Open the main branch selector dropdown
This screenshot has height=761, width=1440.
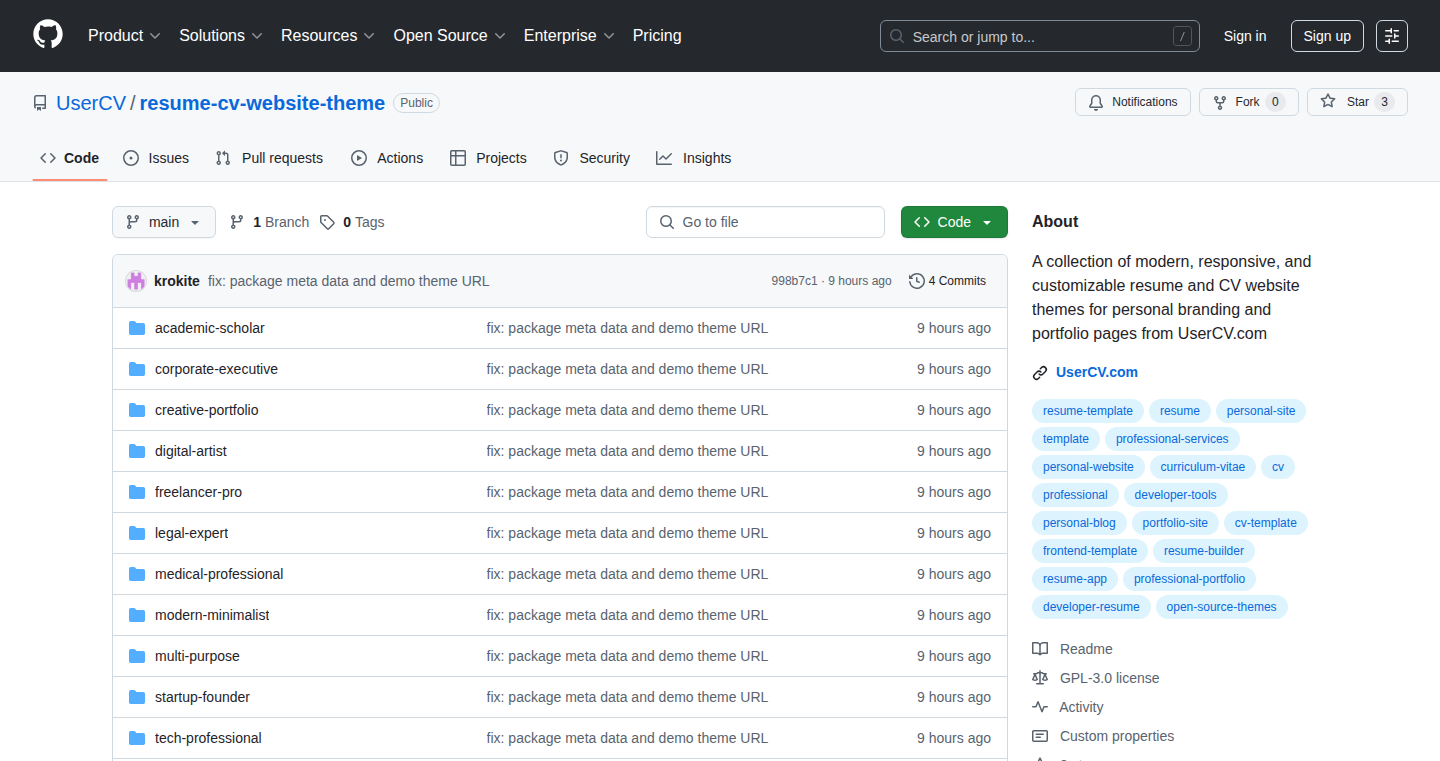click(x=164, y=222)
